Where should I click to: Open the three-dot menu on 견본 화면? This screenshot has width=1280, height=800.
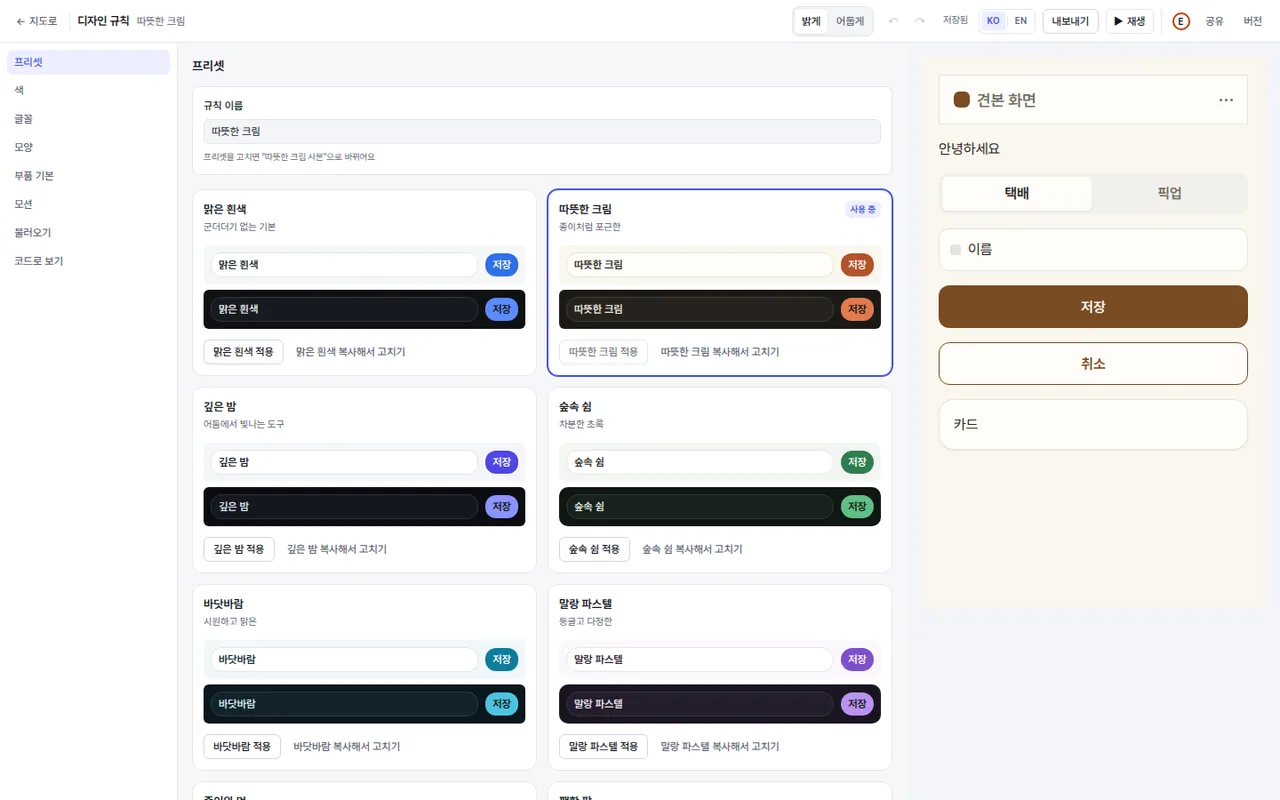coord(1226,100)
